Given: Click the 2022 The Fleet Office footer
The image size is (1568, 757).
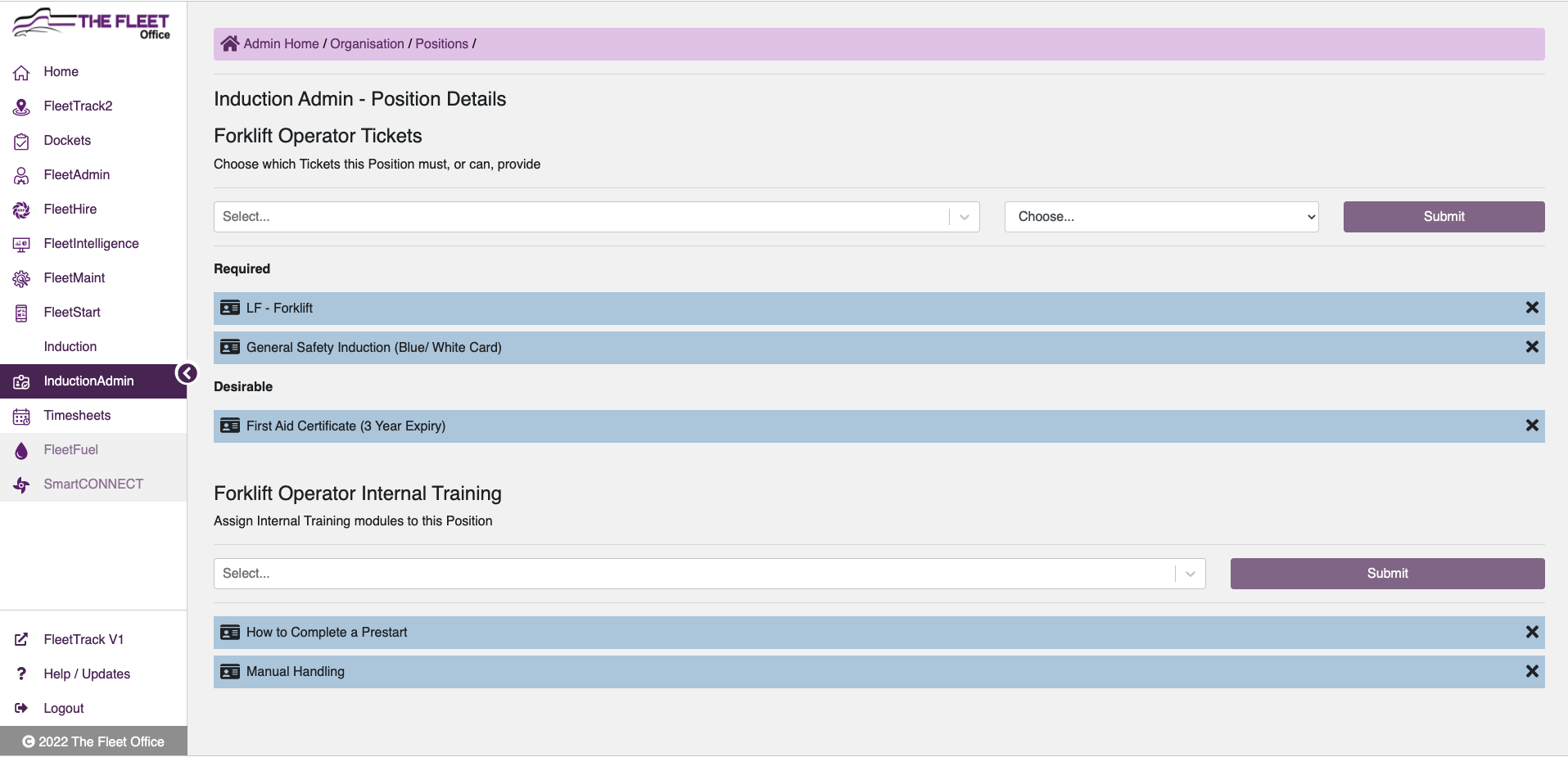Looking at the screenshot, I should pos(93,741).
